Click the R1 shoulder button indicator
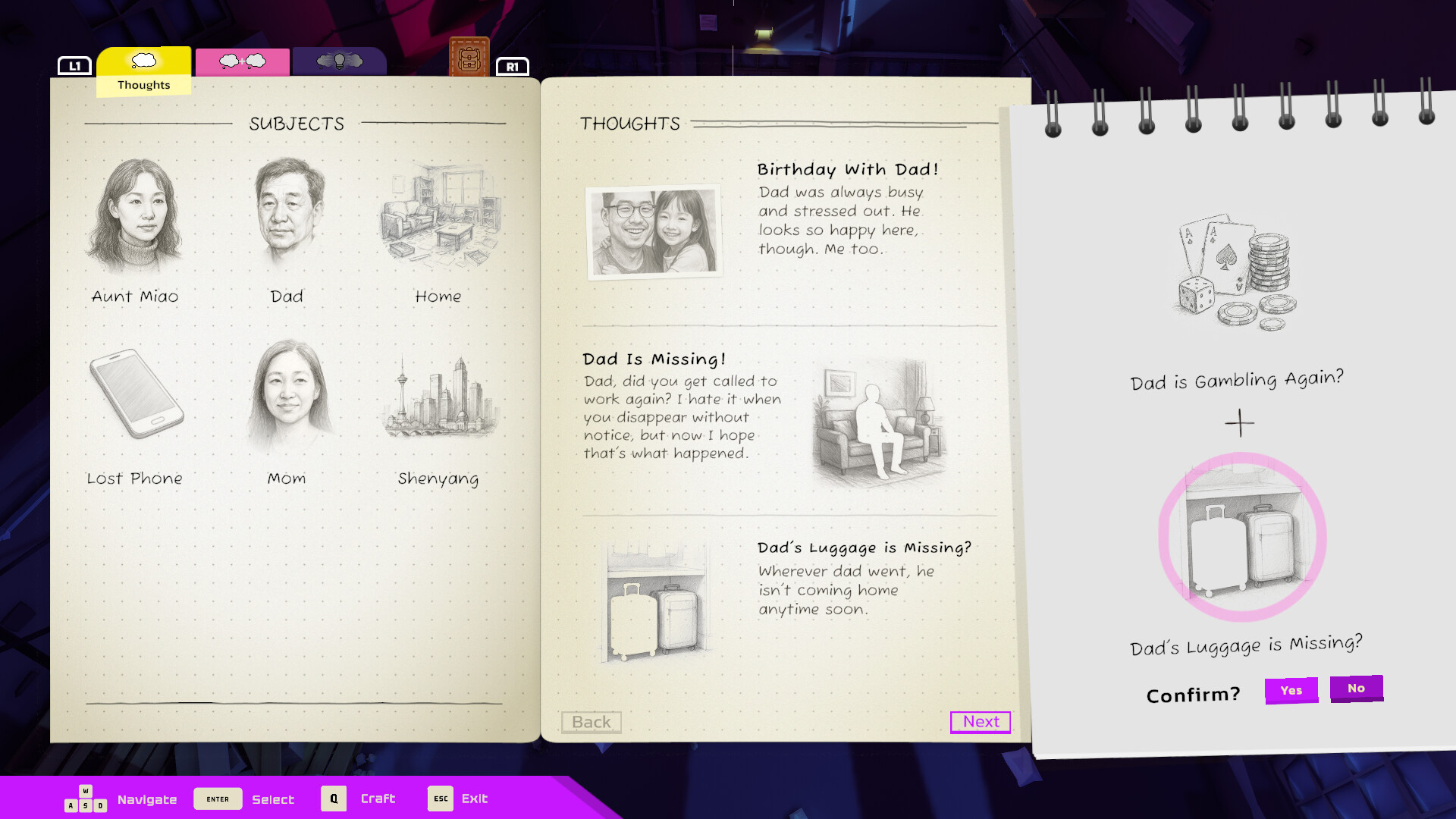Viewport: 1456px width, 819px height. tap(513, 66)
